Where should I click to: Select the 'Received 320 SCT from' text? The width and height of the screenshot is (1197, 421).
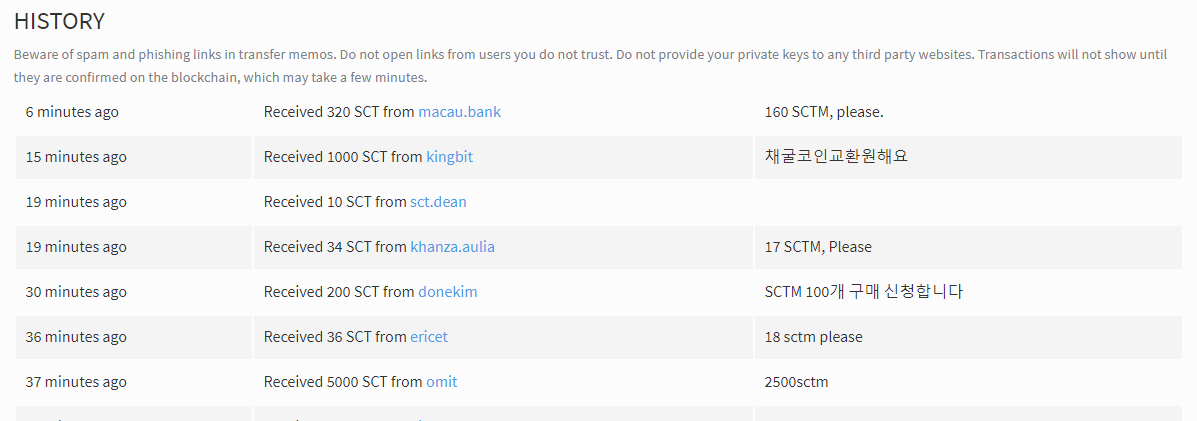(x=339, y=112)
